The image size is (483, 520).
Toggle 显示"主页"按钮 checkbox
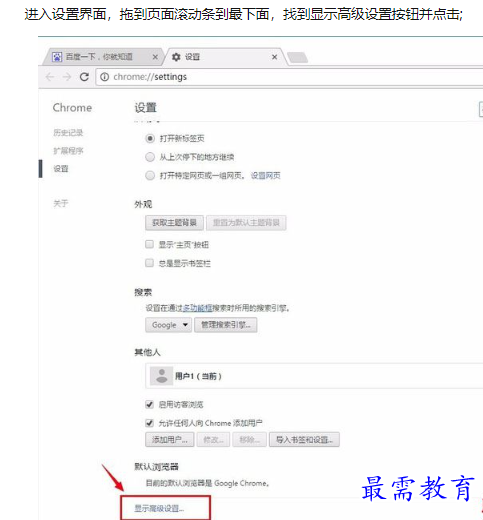coord(149,244)
